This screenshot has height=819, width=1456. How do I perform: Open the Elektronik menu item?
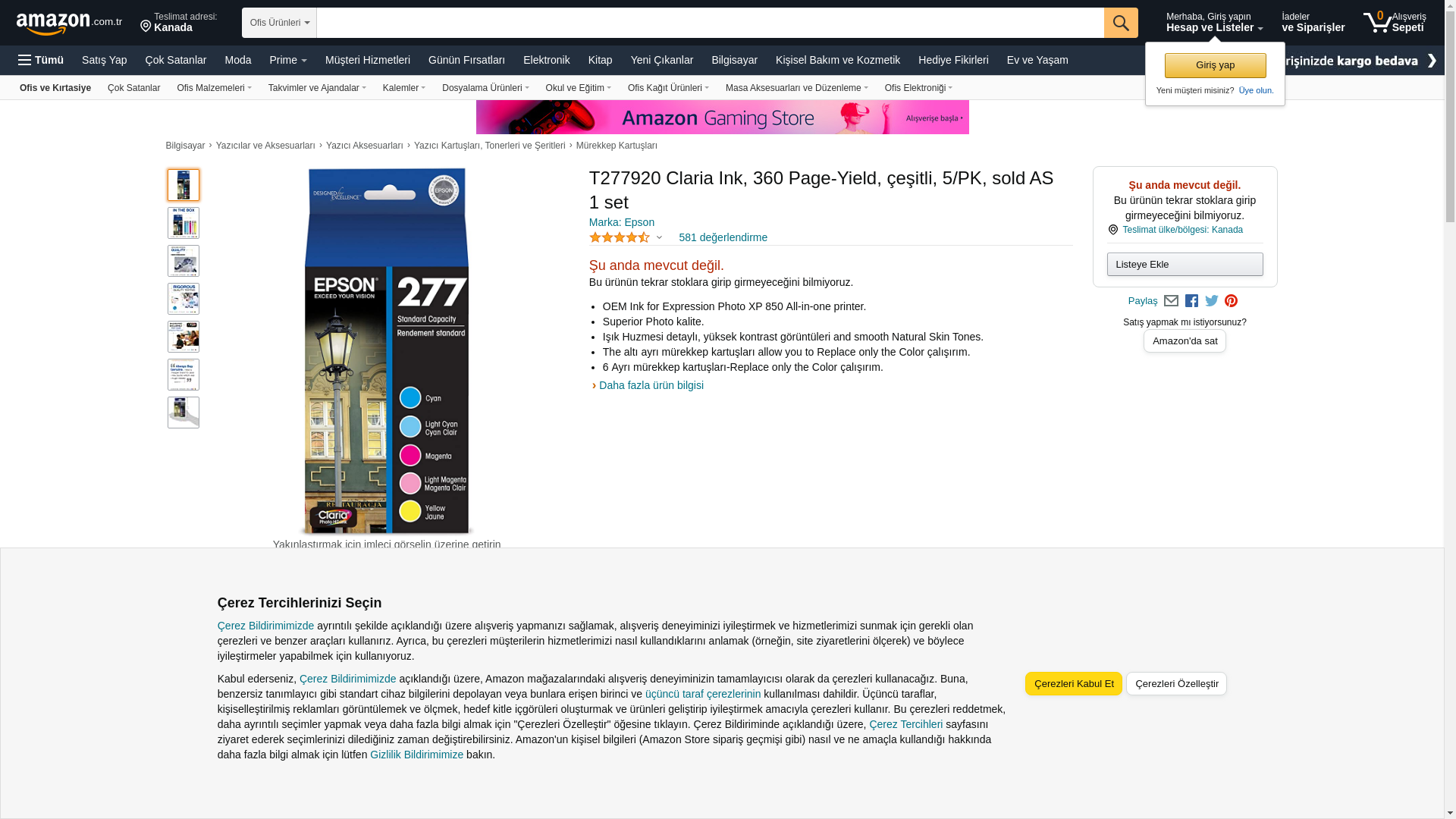click(546, 60)
